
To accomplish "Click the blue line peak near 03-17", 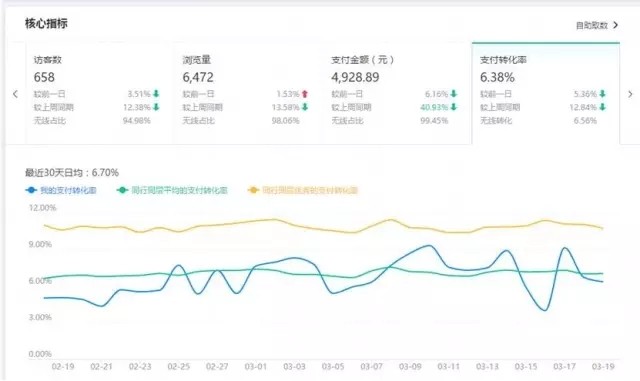I will [x=565, y=248].
